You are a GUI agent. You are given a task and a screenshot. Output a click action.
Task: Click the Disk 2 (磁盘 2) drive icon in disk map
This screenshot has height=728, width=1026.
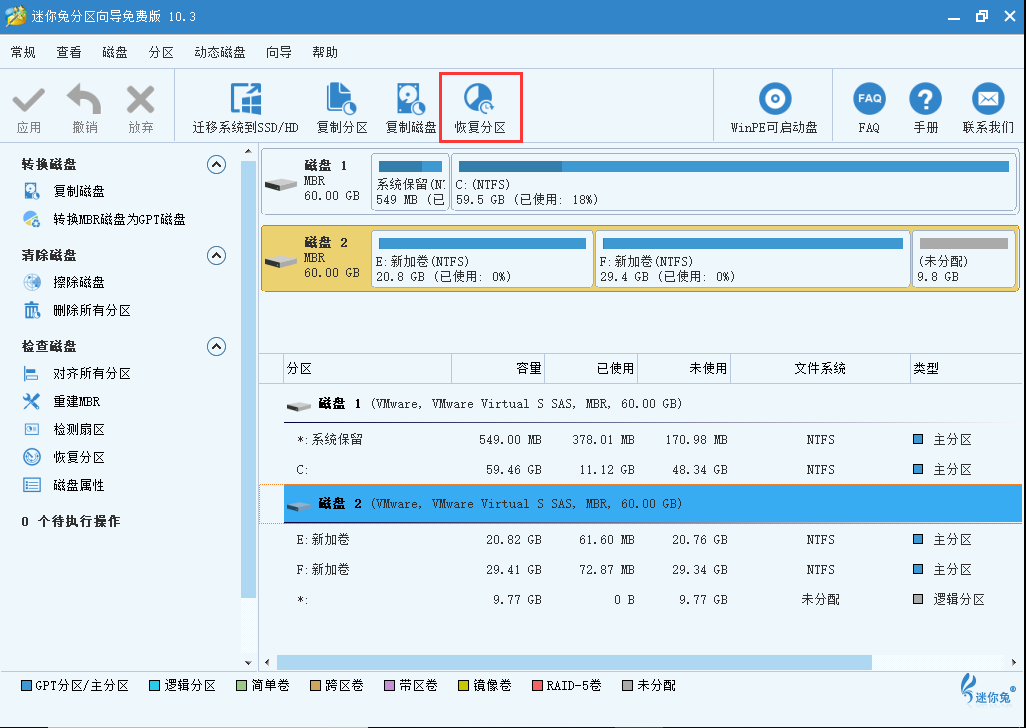click(281, 261)
